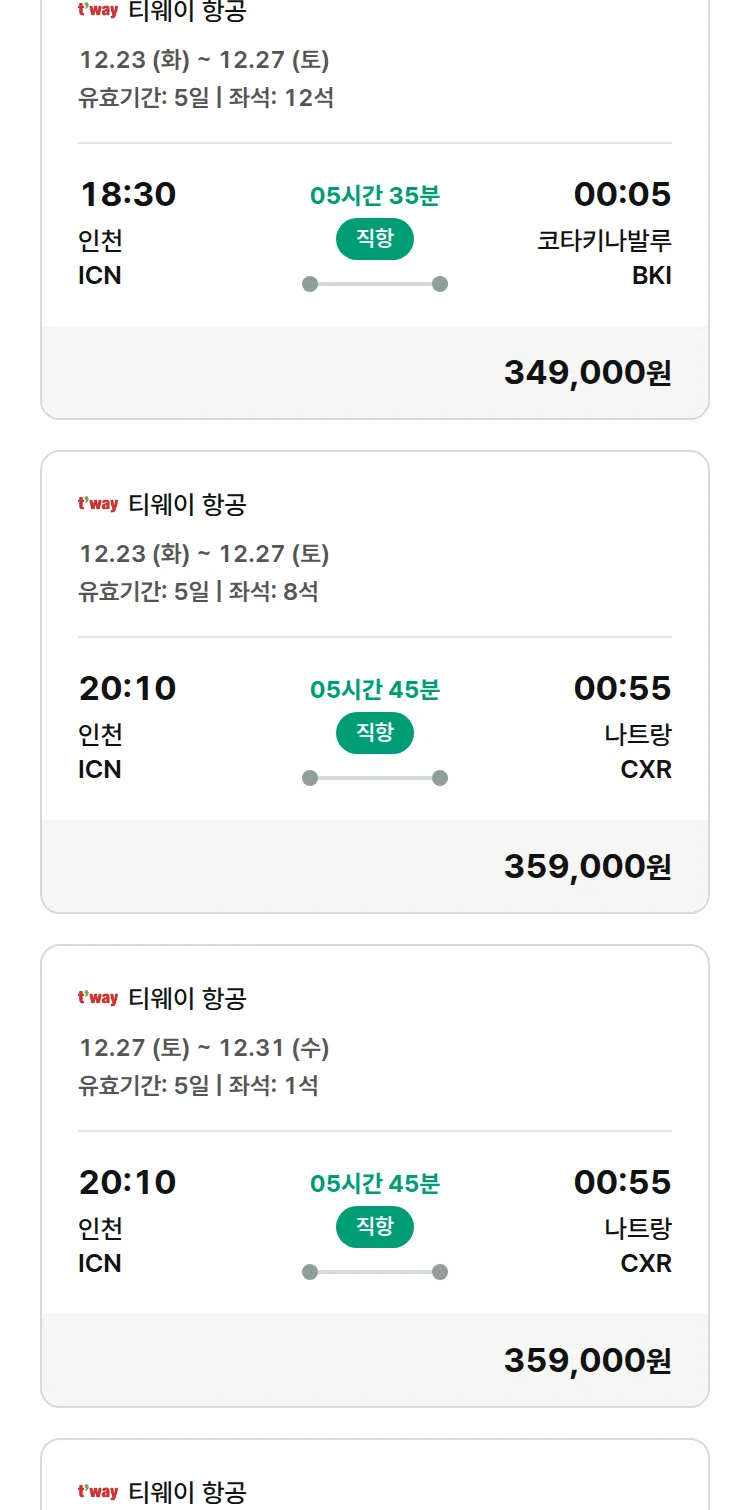Click the 직항 badge on the 1석 Nha Trang flight
The image size is (750, 1510).
374,1227
